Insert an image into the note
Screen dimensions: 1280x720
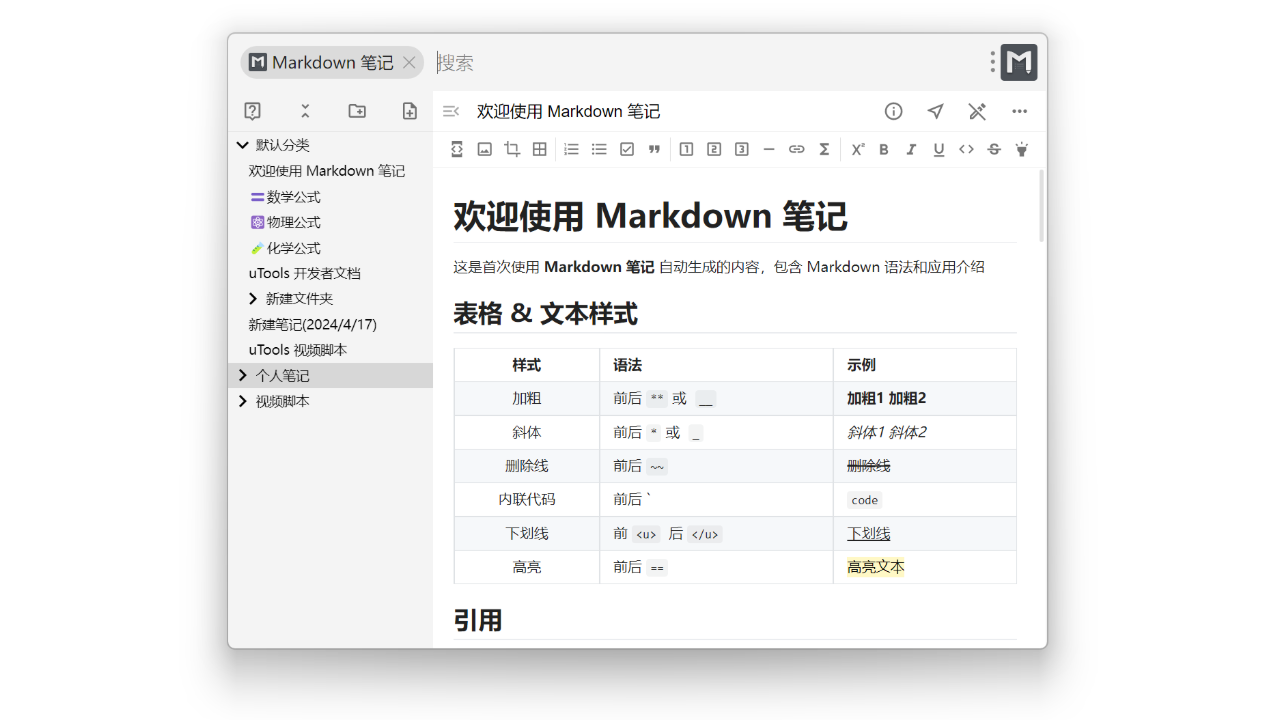[485, 149]
